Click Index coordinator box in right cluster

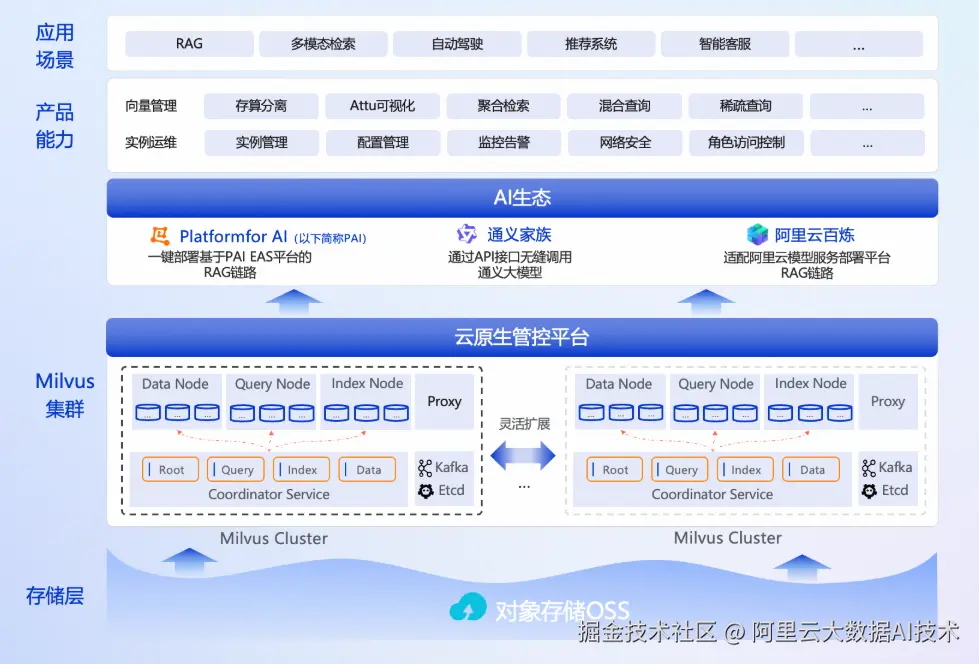tap(745, 469)
